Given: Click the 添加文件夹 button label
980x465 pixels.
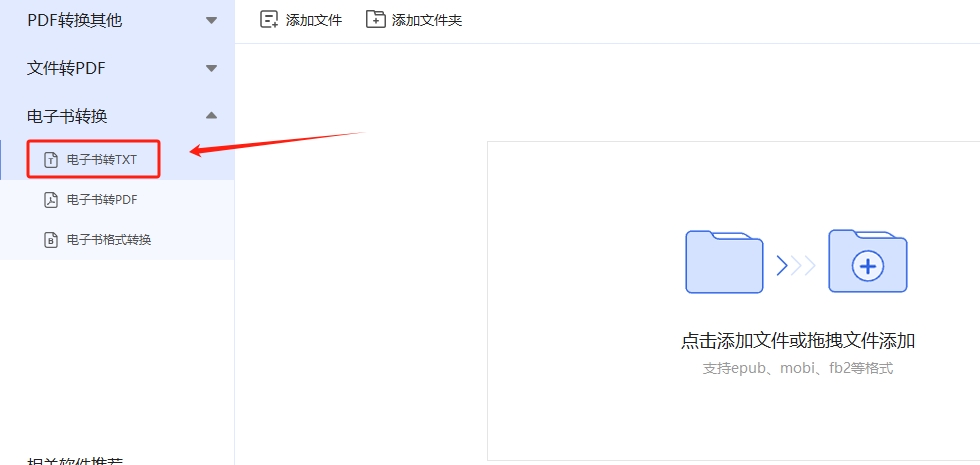Looking at the screenshot, I should tap(427, 21).
